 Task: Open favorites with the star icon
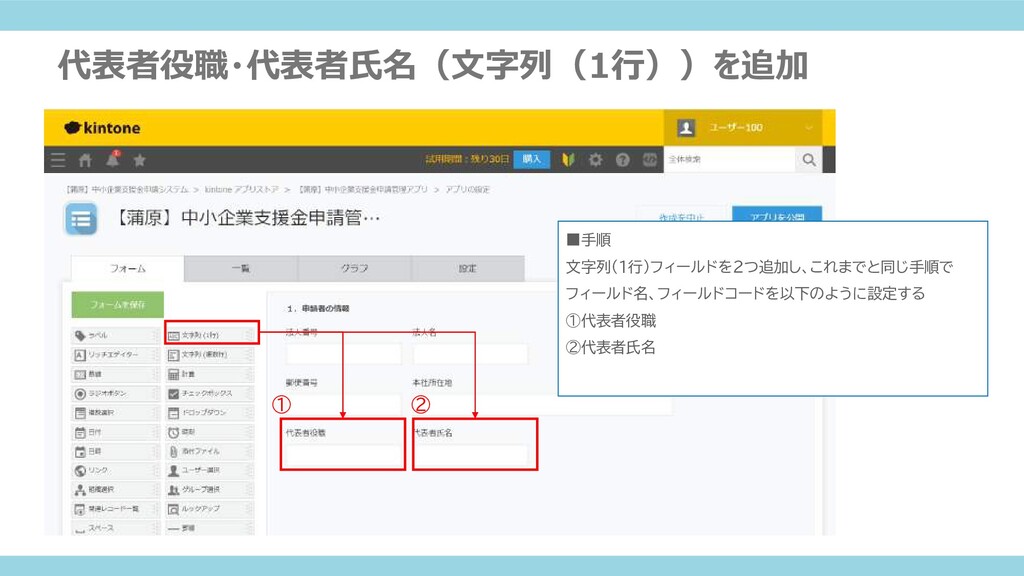139,160
